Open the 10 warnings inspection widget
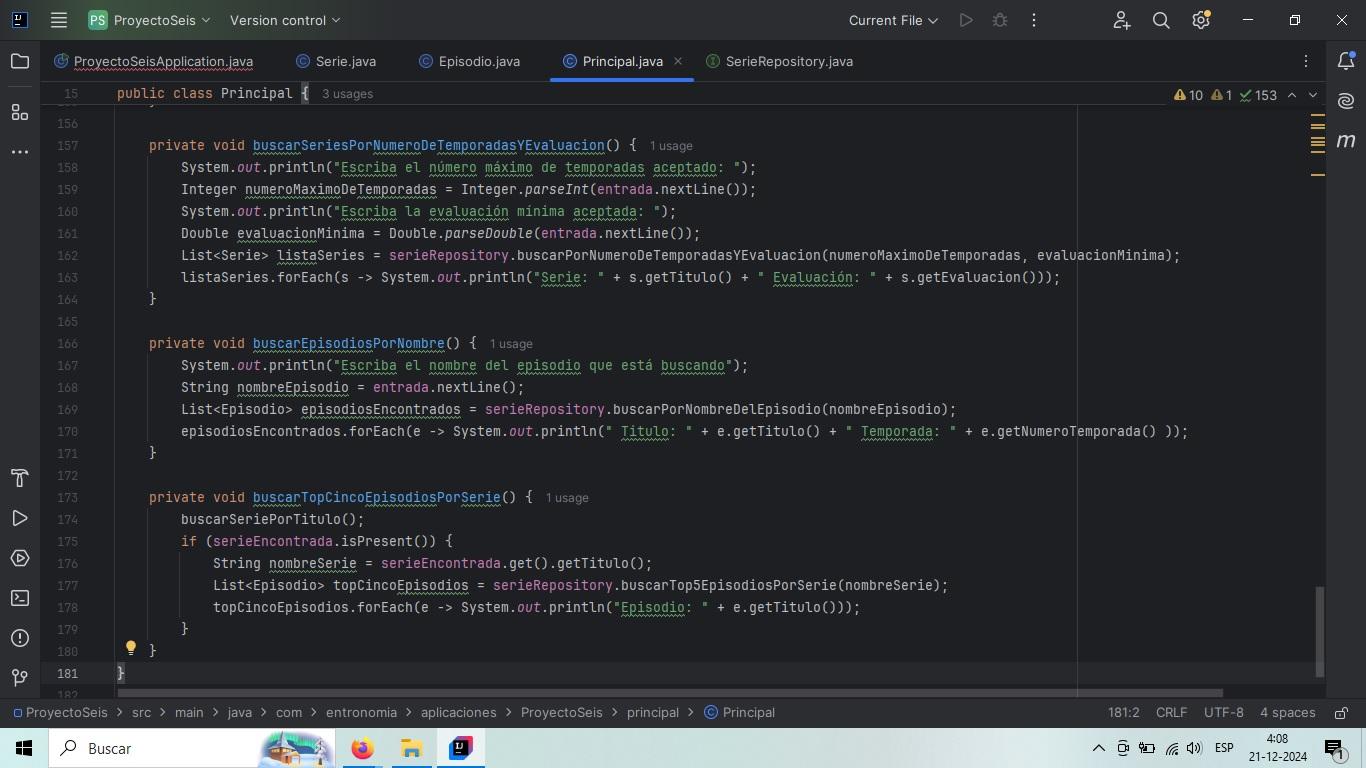The image size is (1366, 768). (x=1188, y=95)
